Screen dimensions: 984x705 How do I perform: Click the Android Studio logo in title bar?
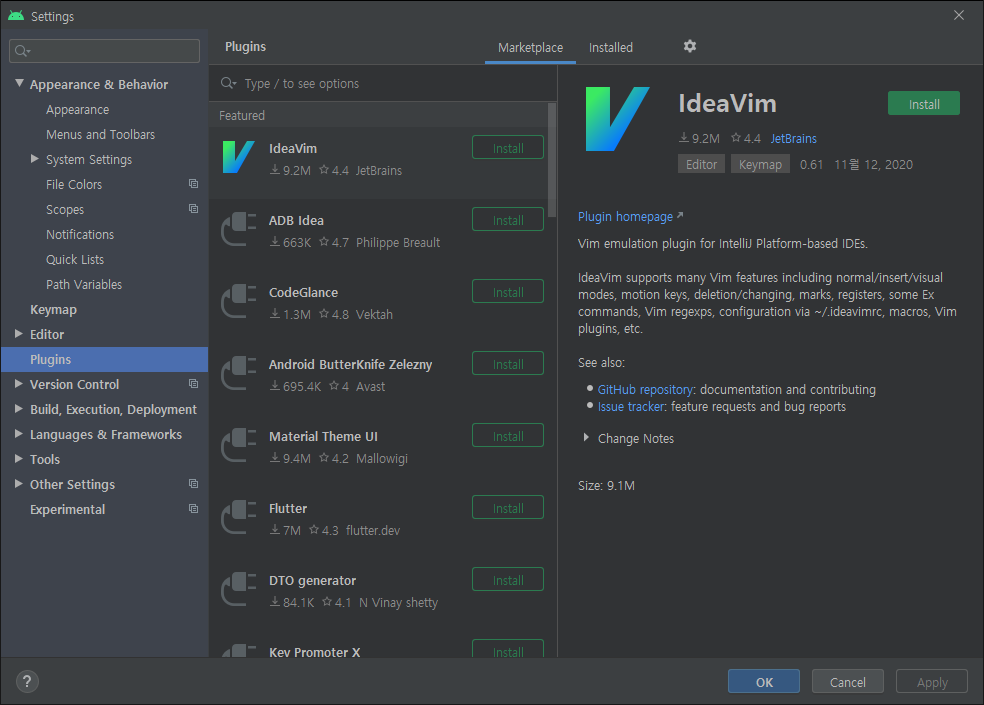pyautogui.click(x=16, y=16)
